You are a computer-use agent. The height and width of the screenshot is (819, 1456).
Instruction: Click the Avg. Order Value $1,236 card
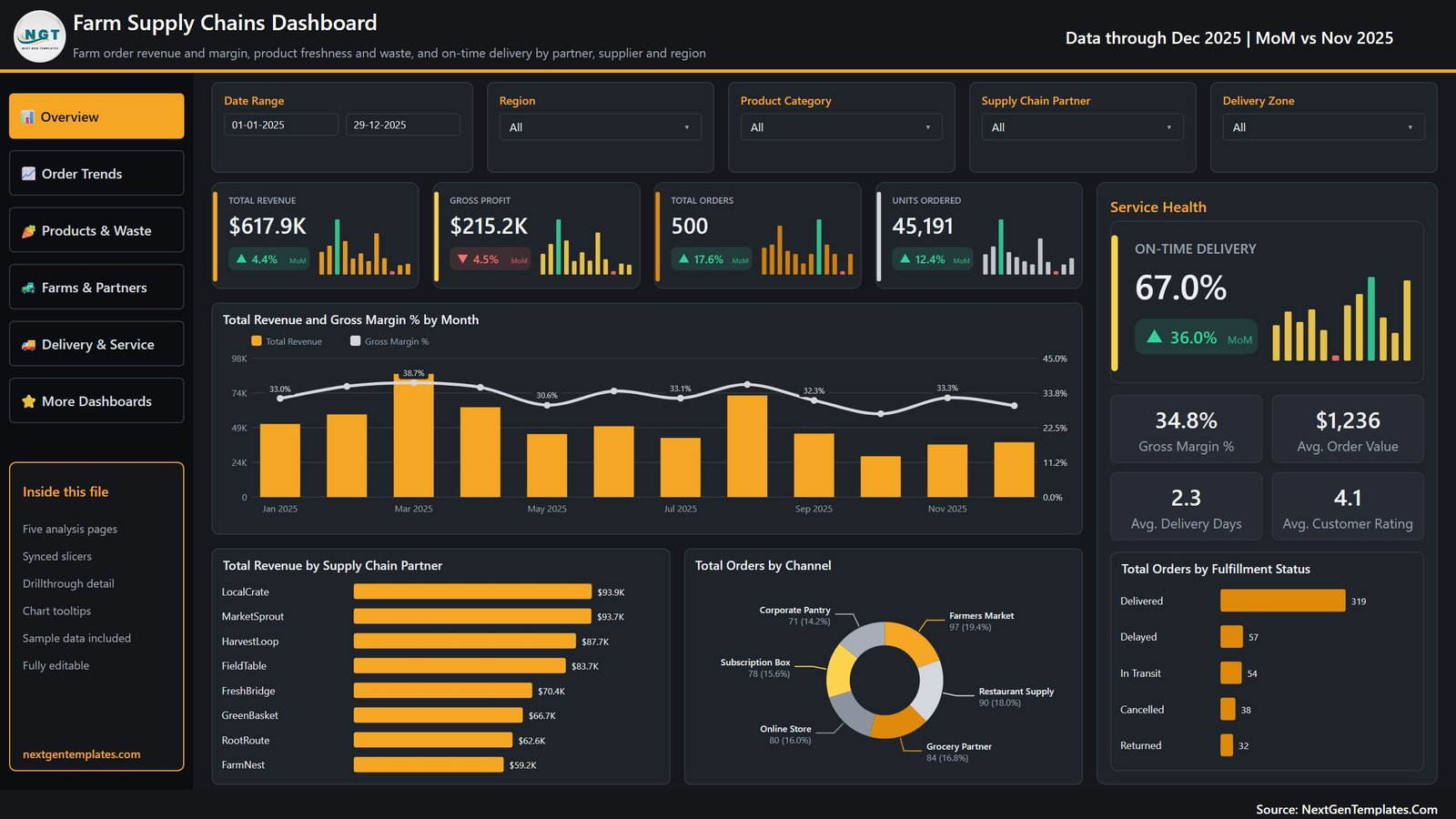pos(1348,430)
